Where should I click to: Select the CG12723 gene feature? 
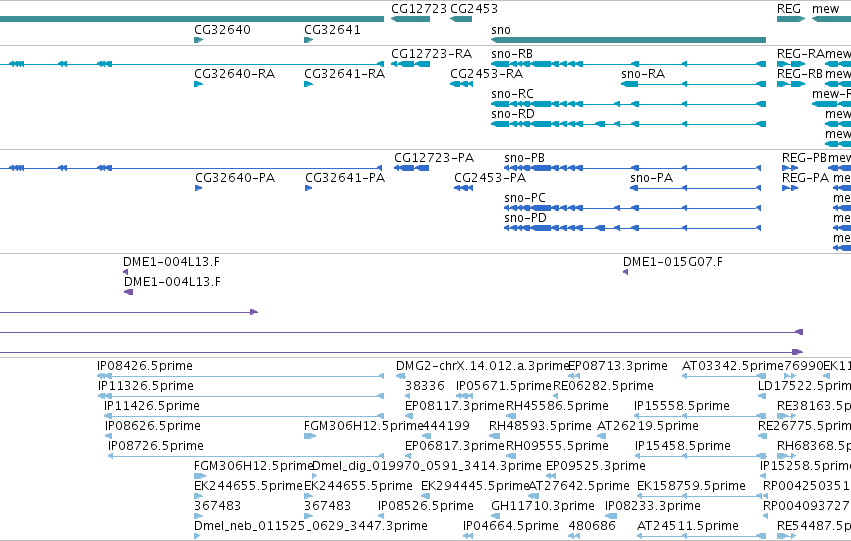[410, 19]
